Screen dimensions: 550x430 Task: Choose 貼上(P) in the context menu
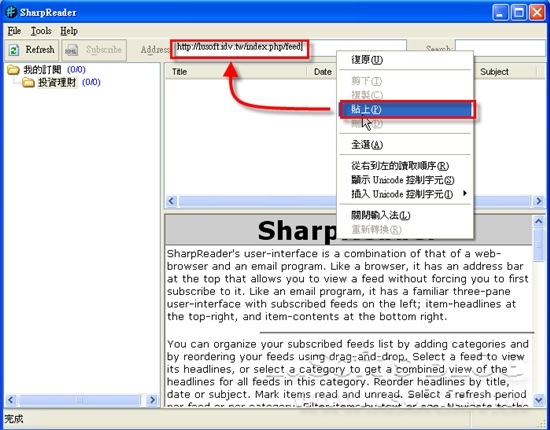(405, 109)
